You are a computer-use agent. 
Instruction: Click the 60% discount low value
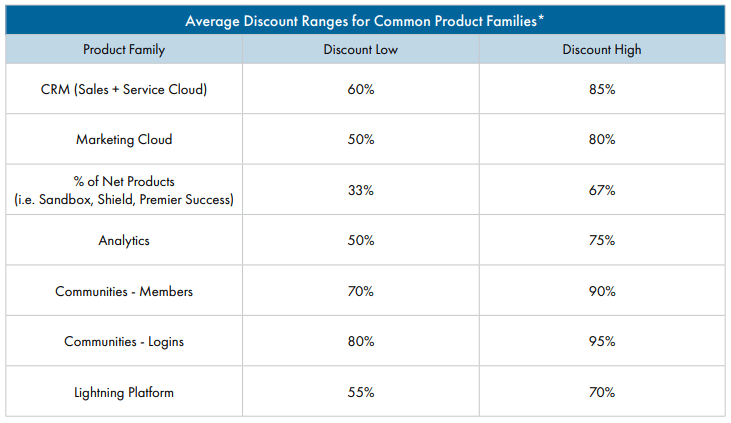point(361,89)
